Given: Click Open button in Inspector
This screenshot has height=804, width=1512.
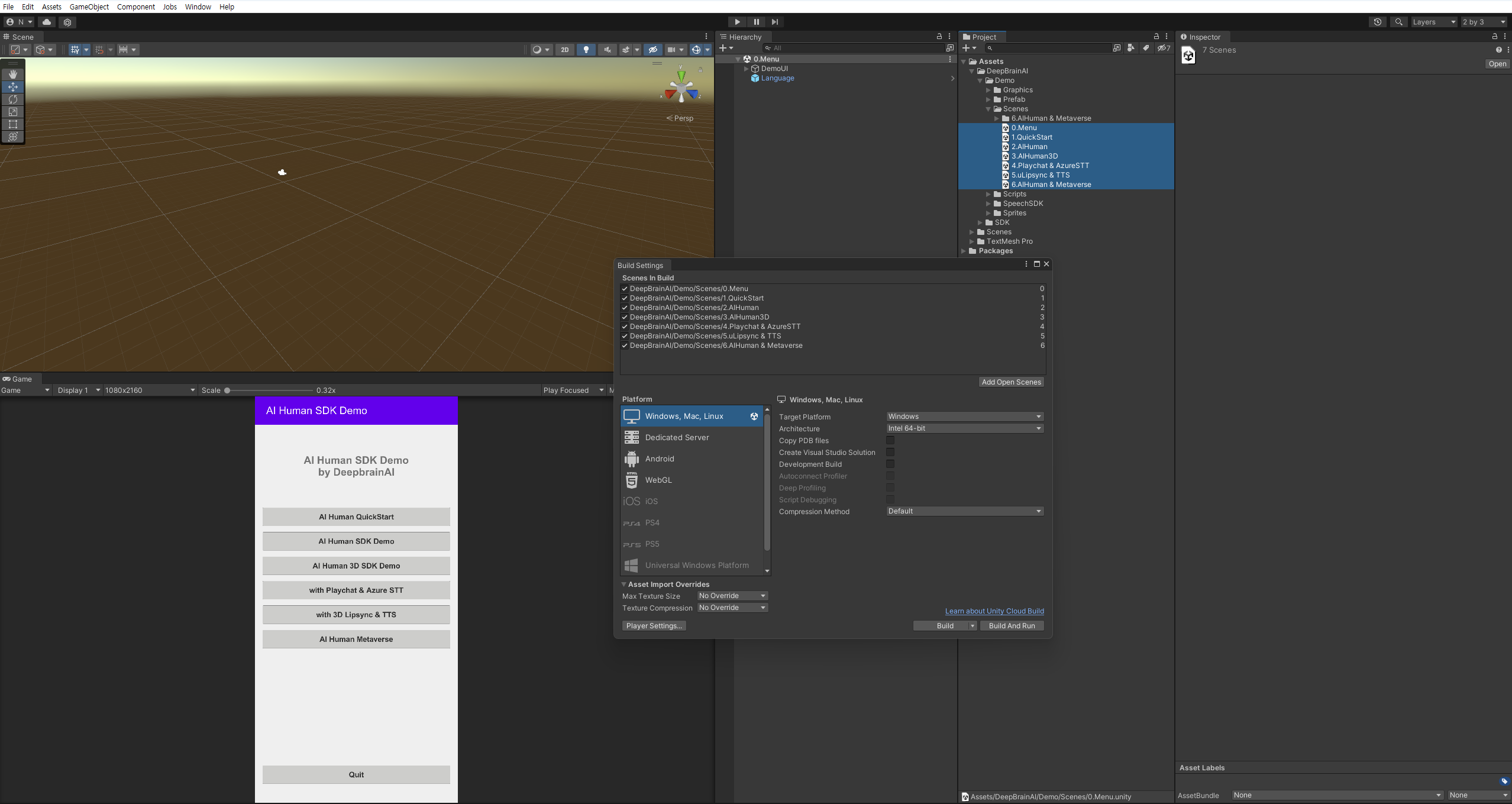Looking at the screenshot, I should tap(1497, 64).
